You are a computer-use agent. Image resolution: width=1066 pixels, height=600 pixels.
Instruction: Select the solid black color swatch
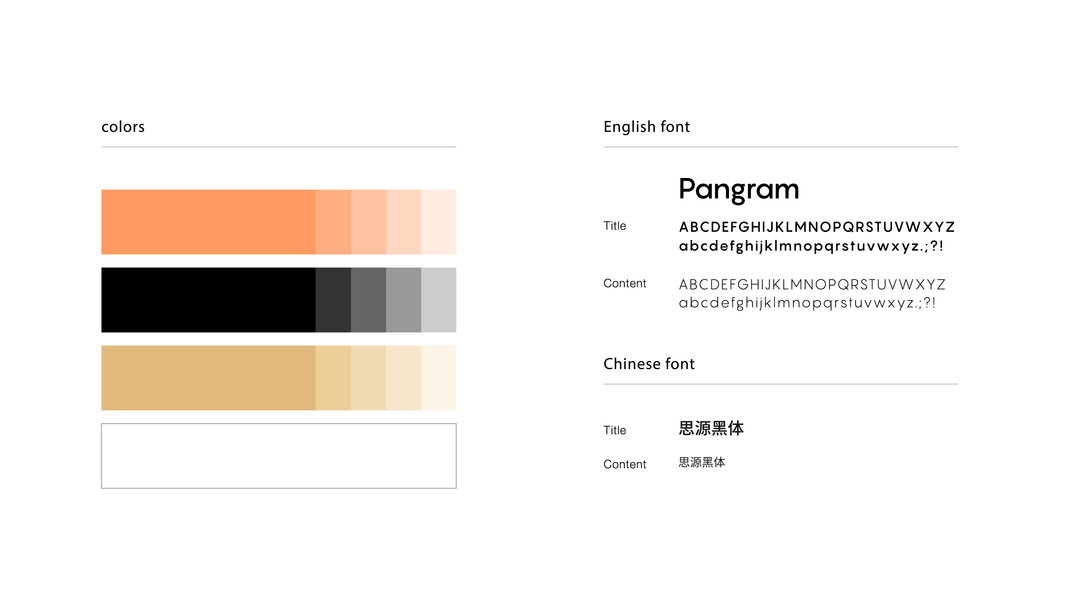tap(208, 300)
